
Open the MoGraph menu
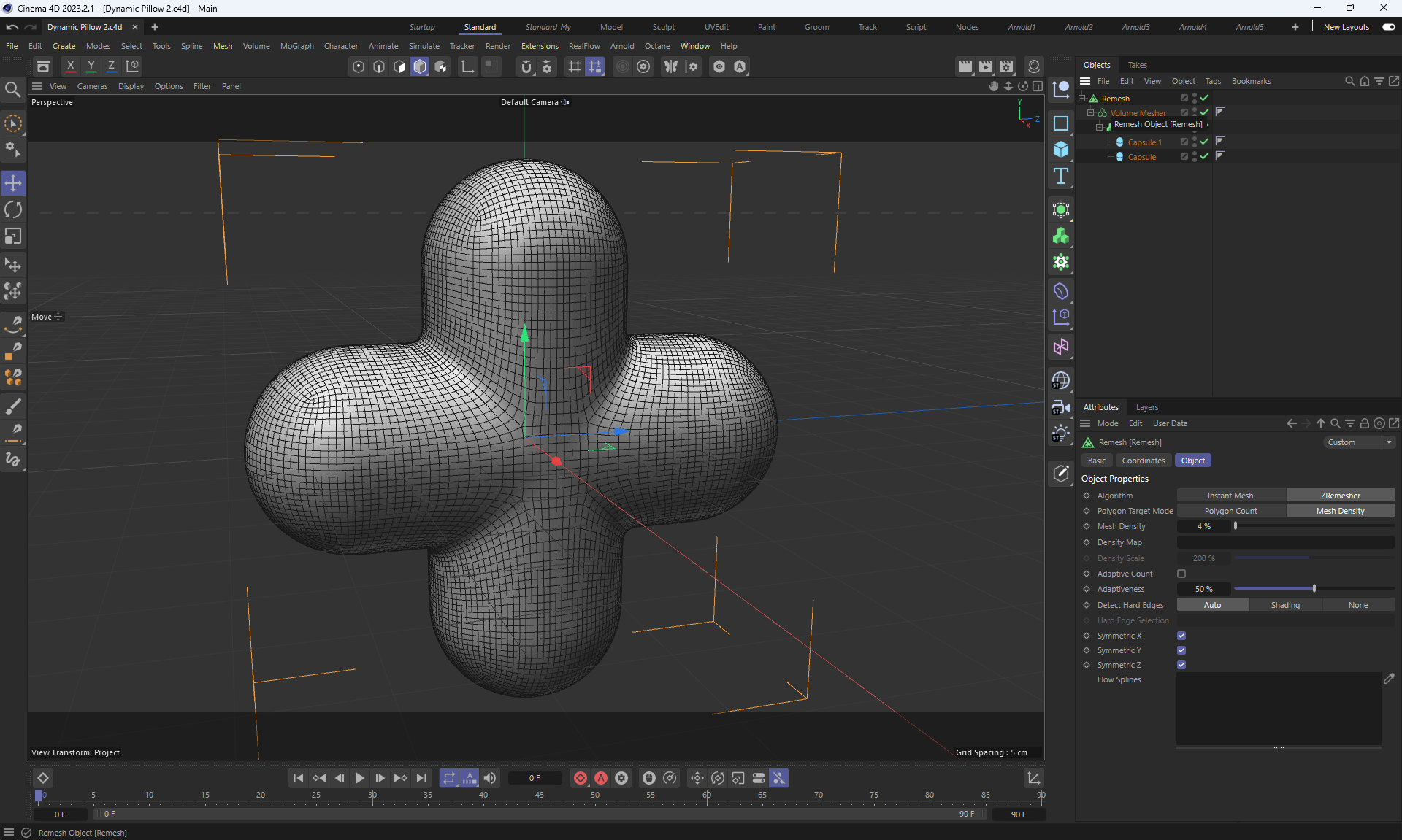(x=296, y=46)
